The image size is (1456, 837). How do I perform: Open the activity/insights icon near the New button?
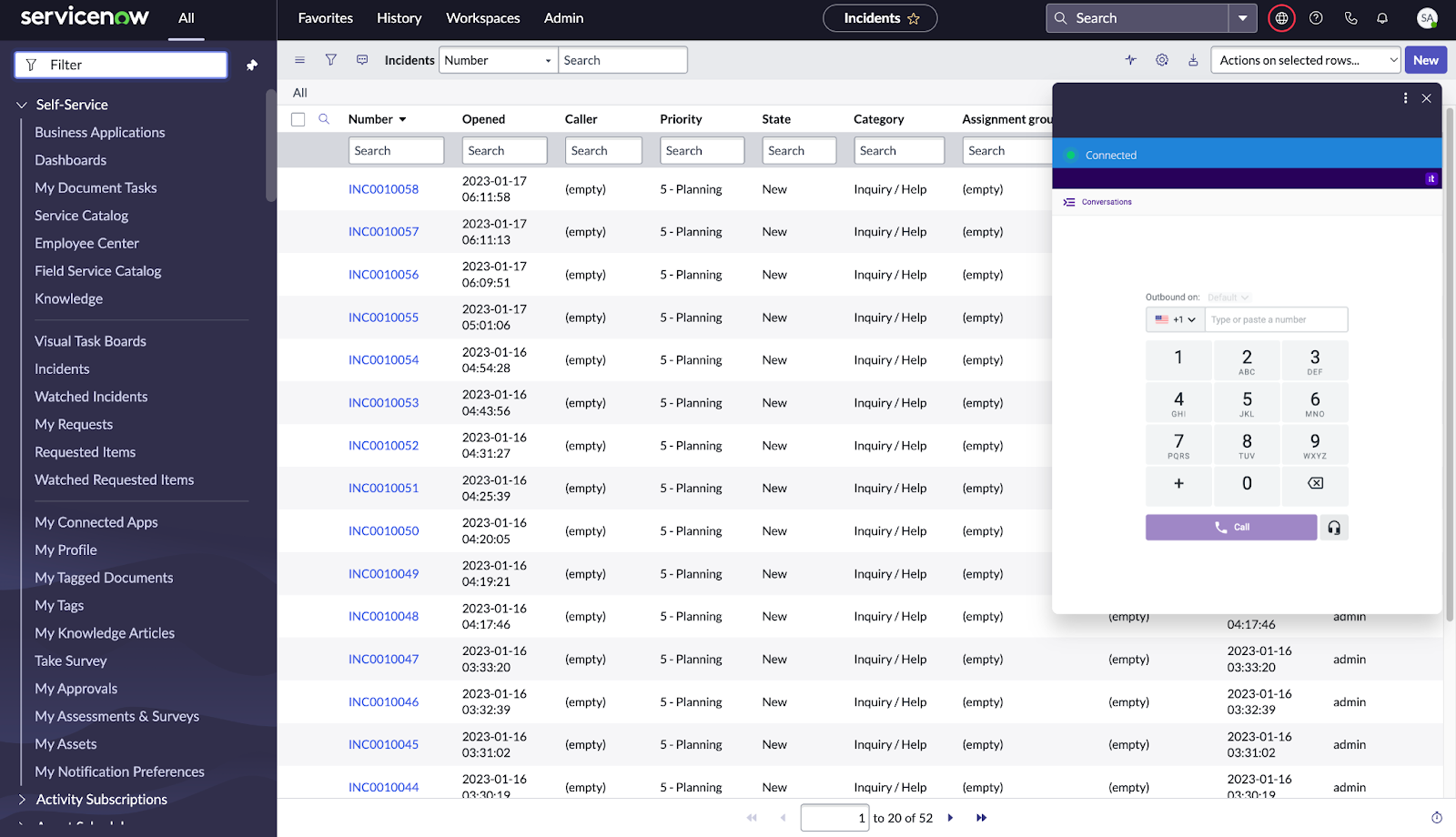pyautogui.click(x=1130, y=59)
